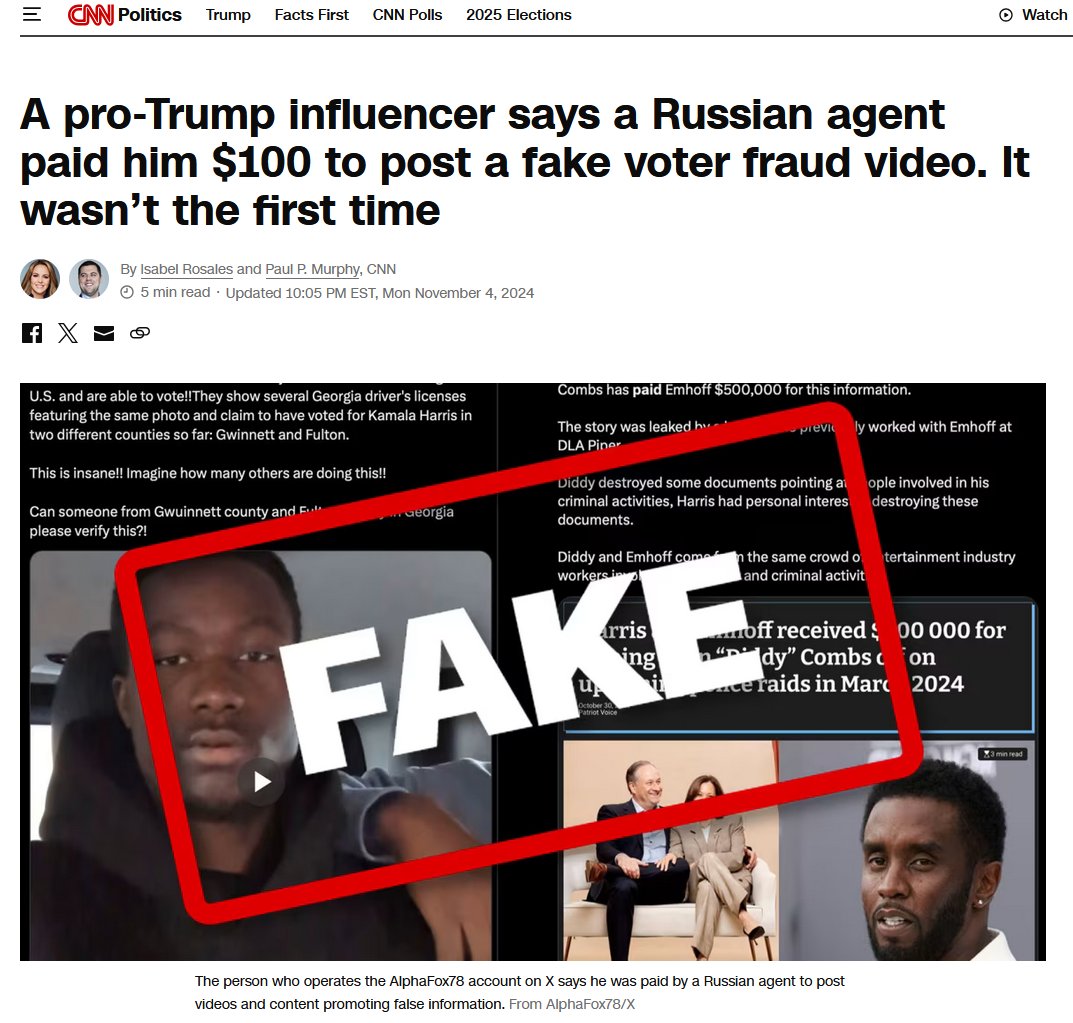This screenshot has width=1073, height=1023.
Task: Open Isabel Rosales author profile
Action: tap(187, 270)
